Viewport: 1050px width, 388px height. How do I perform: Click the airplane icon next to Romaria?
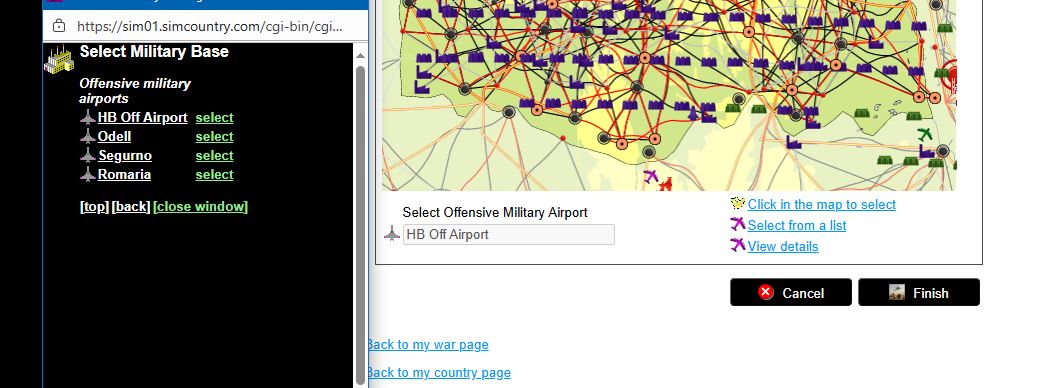(88, 174)
